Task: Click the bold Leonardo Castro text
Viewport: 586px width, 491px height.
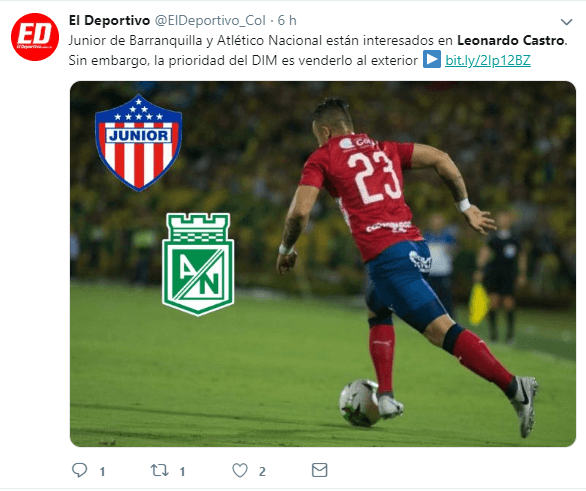Action: (x=511, y=40)
